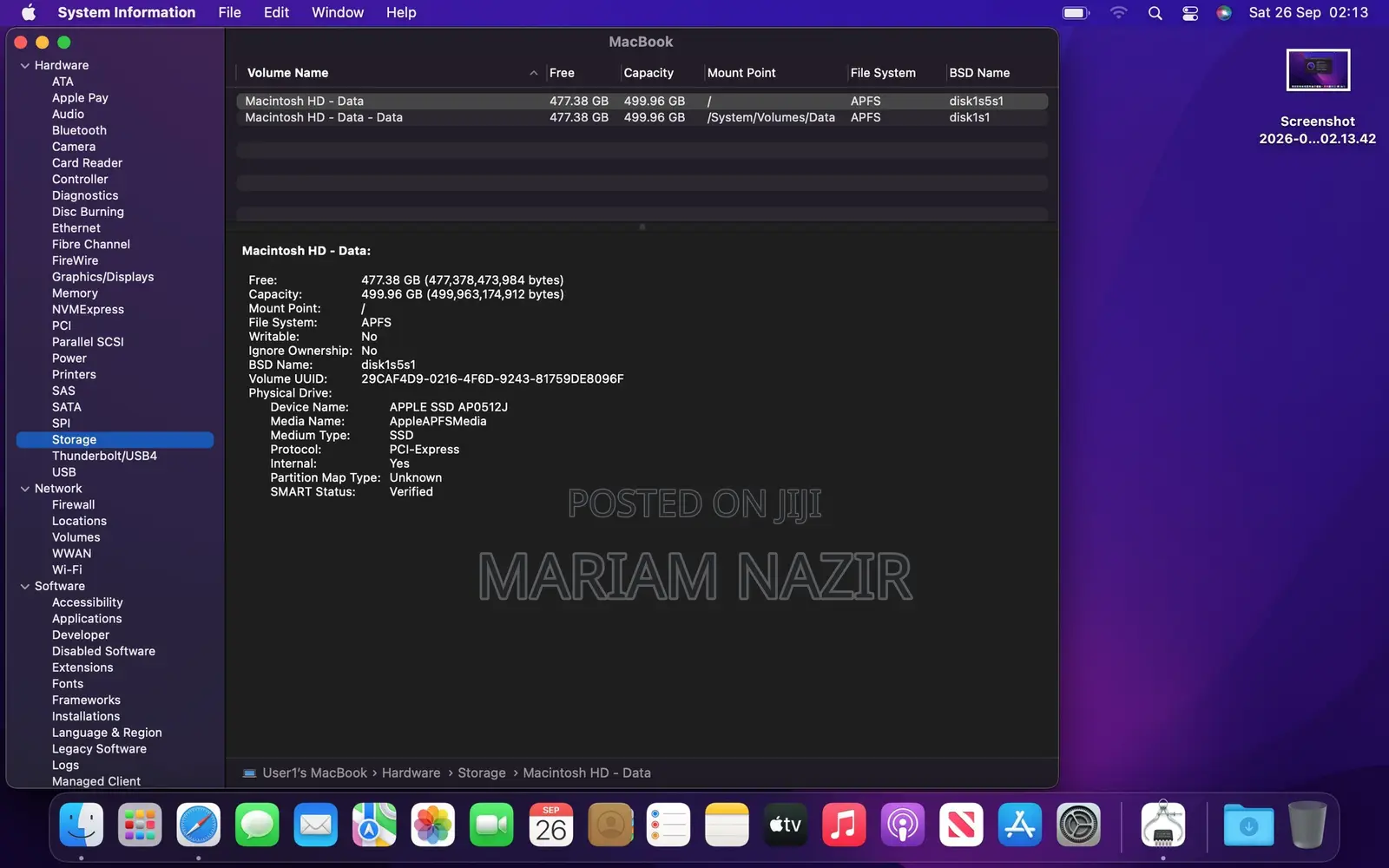Open Calendar showing SEP 26
This screenshot has height=868, width=1389.
550,824
